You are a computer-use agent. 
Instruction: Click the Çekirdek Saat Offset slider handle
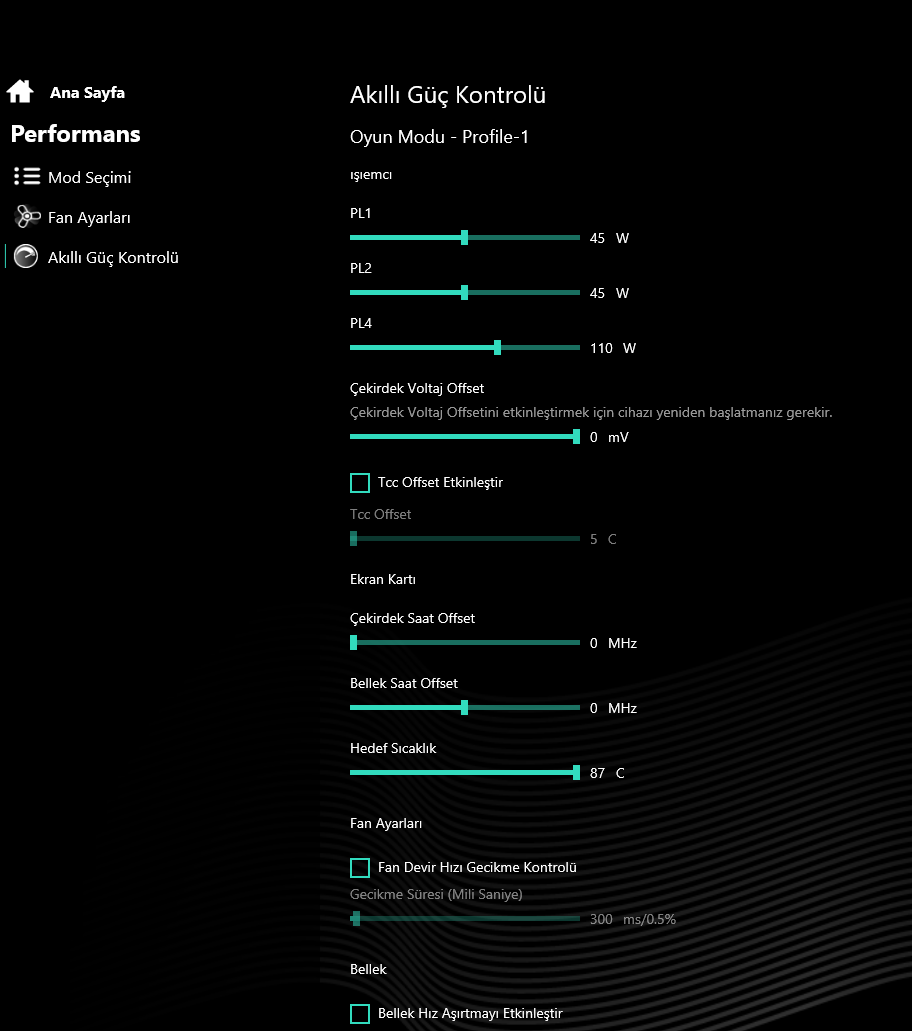354,643
